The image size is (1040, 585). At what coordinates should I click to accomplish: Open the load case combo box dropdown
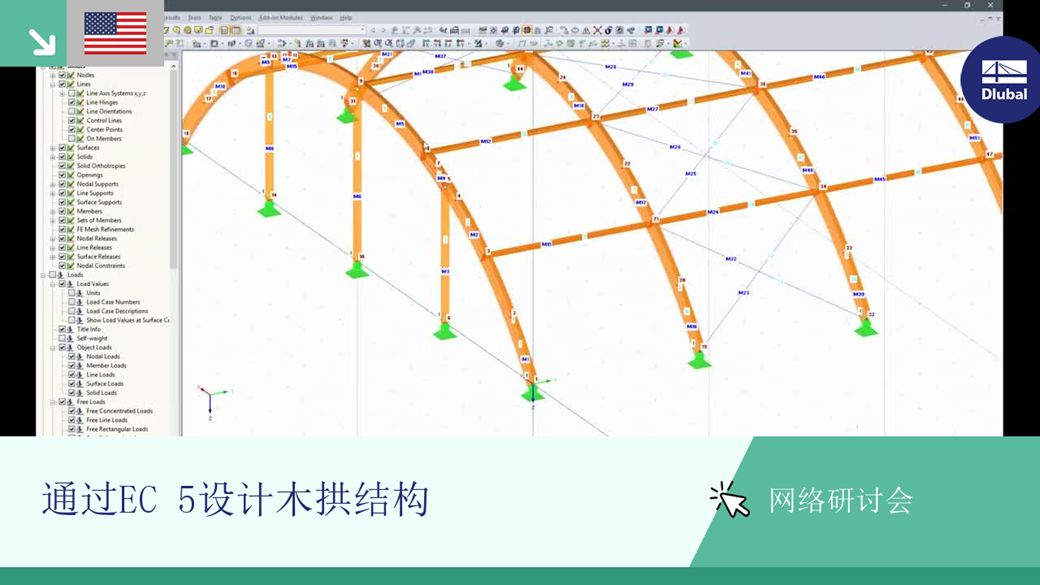(362, 31)
